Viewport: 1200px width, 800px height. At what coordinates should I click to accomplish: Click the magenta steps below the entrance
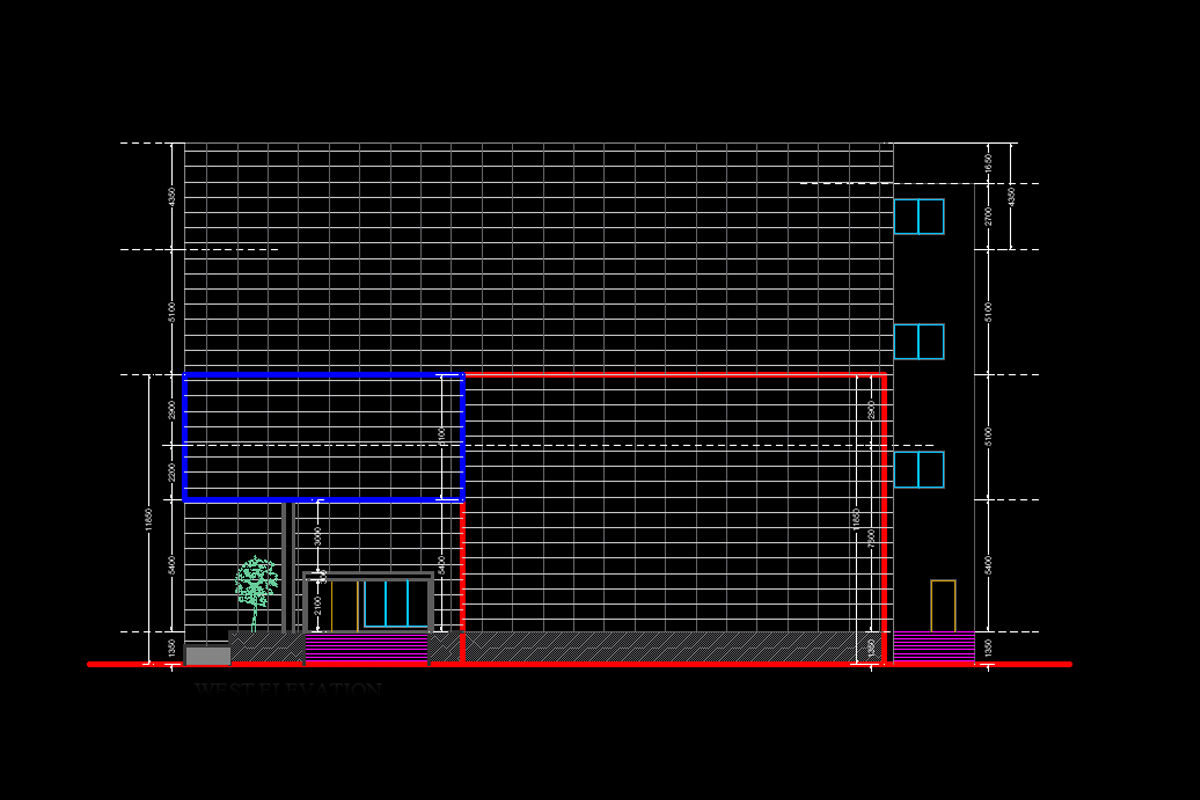(x=366, y=648)
